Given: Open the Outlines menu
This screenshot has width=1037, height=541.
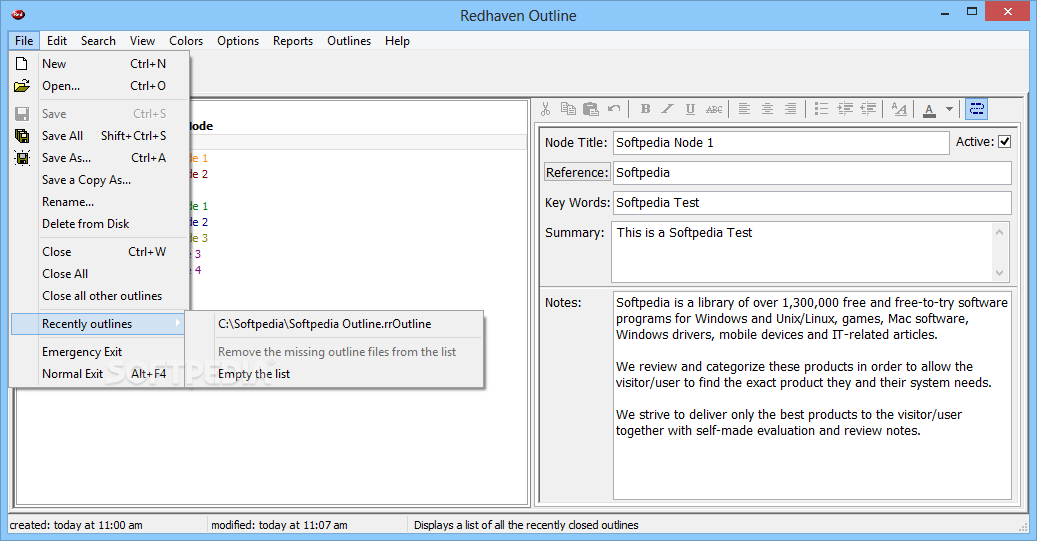Looking at the screenshot, I should [349, 40].
